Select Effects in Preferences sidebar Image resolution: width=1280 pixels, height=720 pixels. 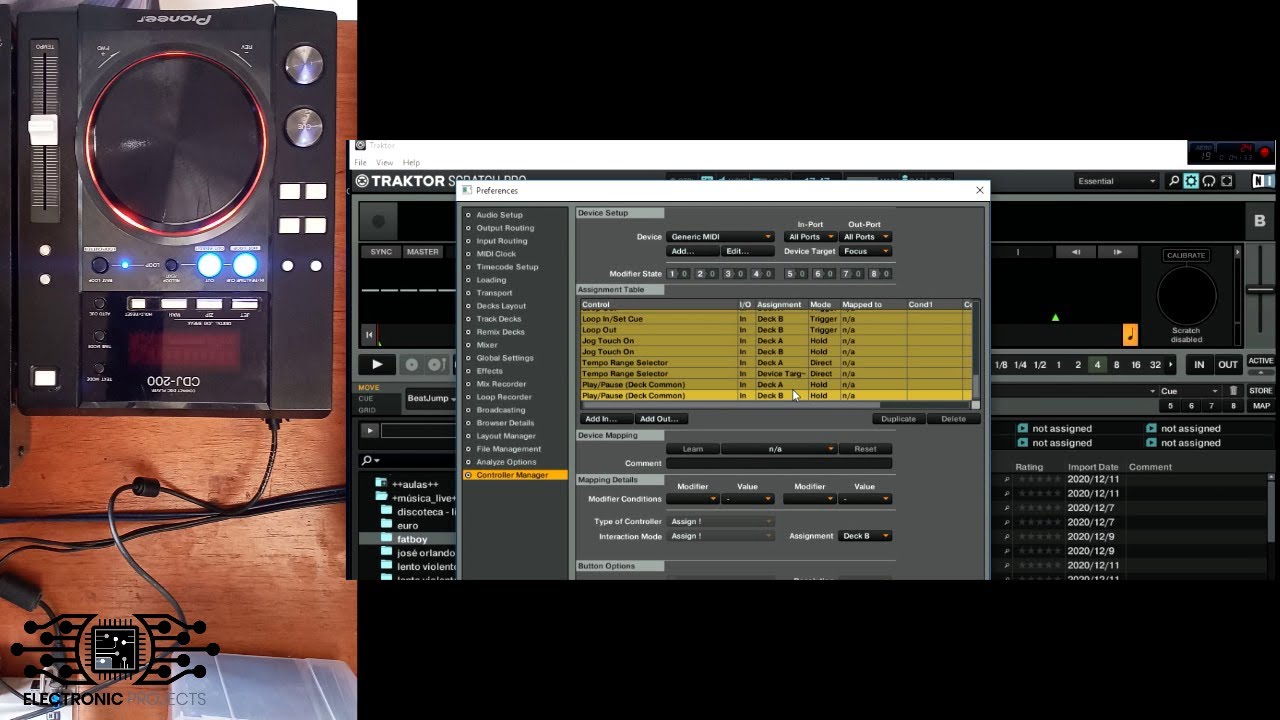489,371
